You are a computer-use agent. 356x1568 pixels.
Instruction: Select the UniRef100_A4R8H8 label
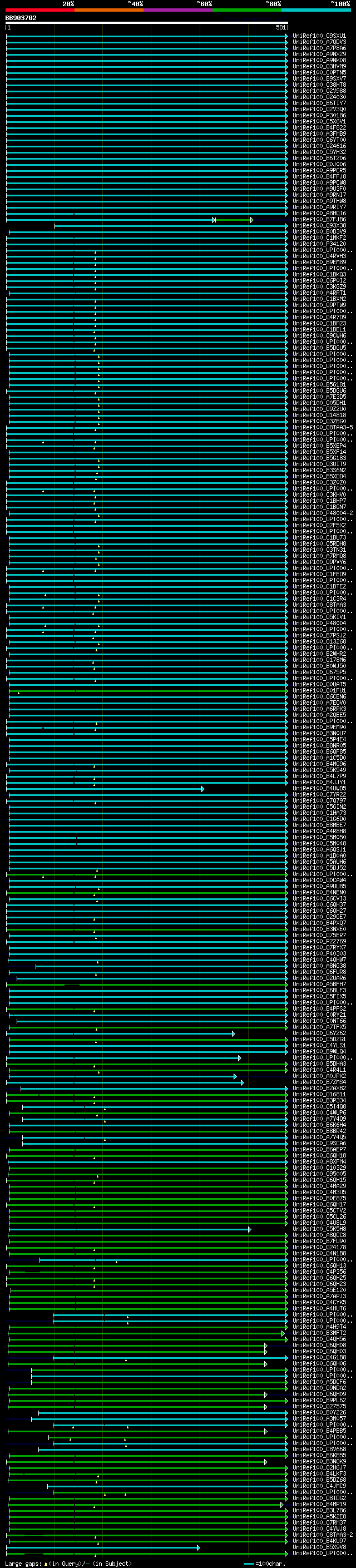[x=319, y=831]
